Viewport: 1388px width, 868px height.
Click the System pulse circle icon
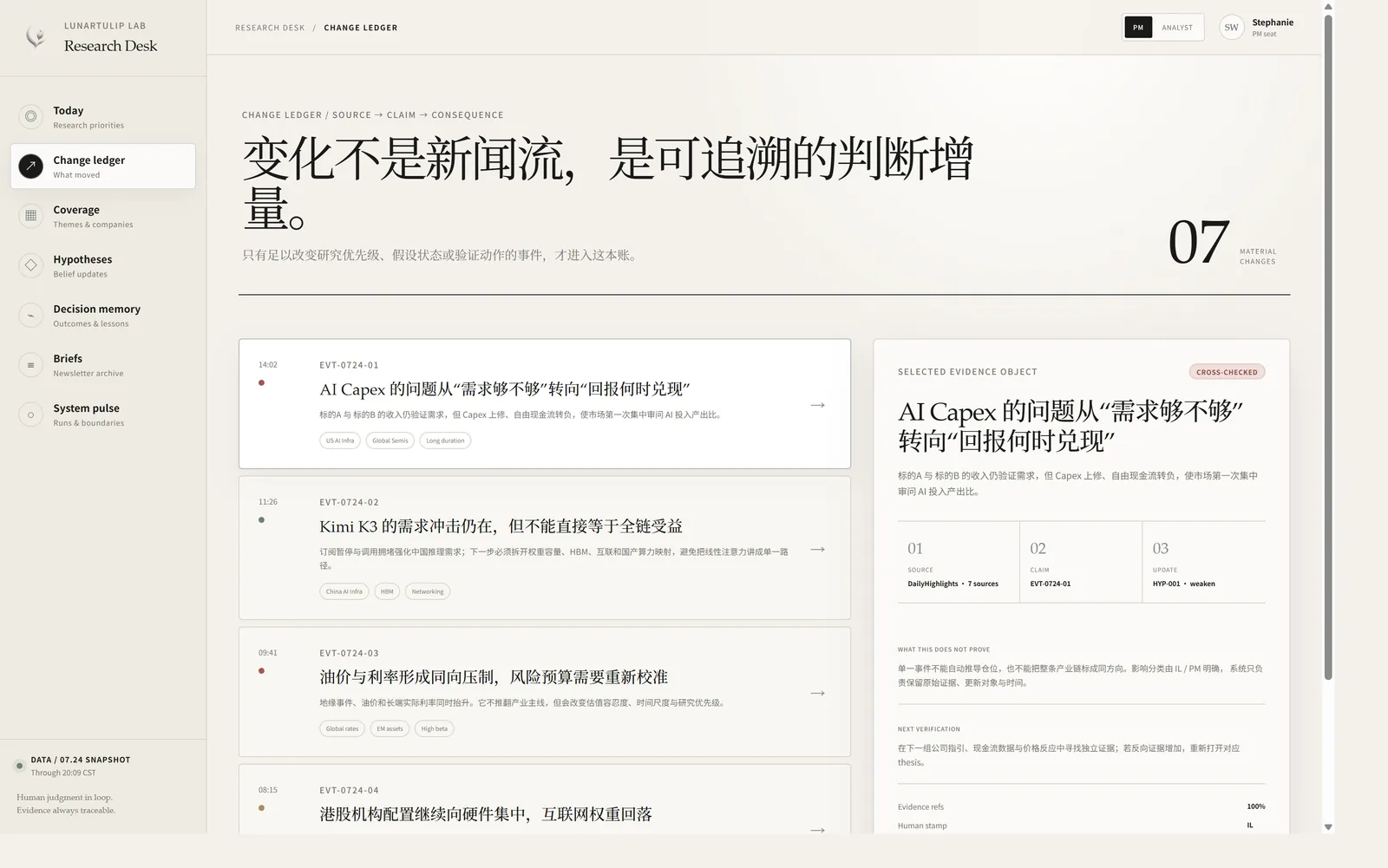pos(30,414)
